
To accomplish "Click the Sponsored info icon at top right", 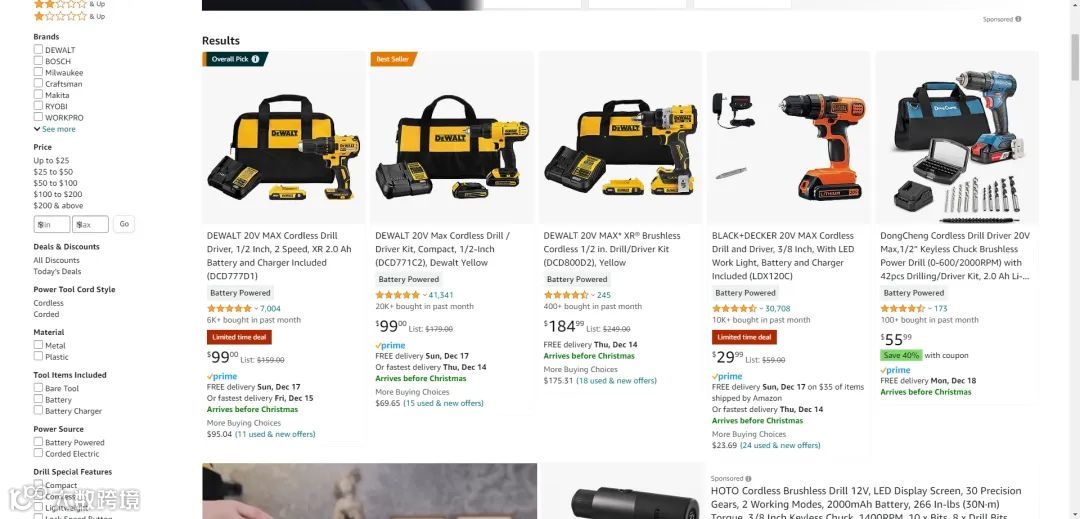I will pos(1018,19).
